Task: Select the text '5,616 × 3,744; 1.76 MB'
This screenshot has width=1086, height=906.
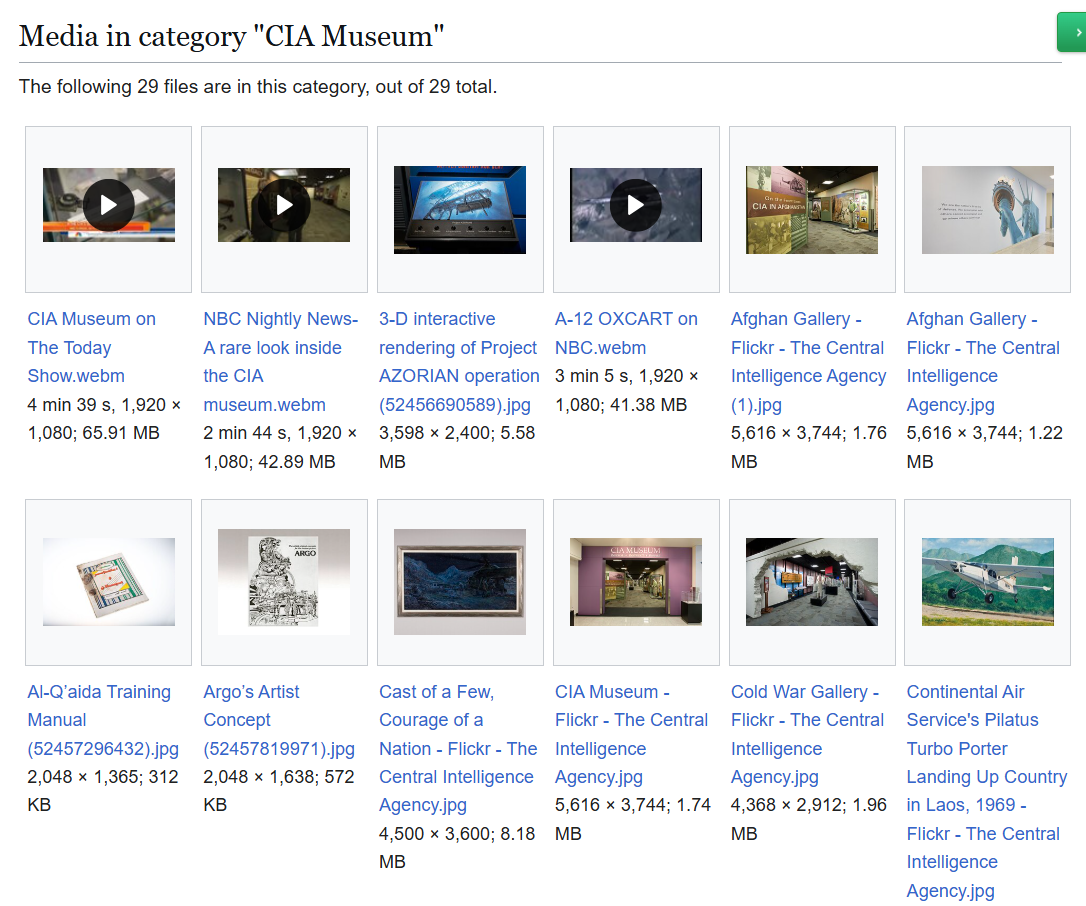Action: [808, 447]
